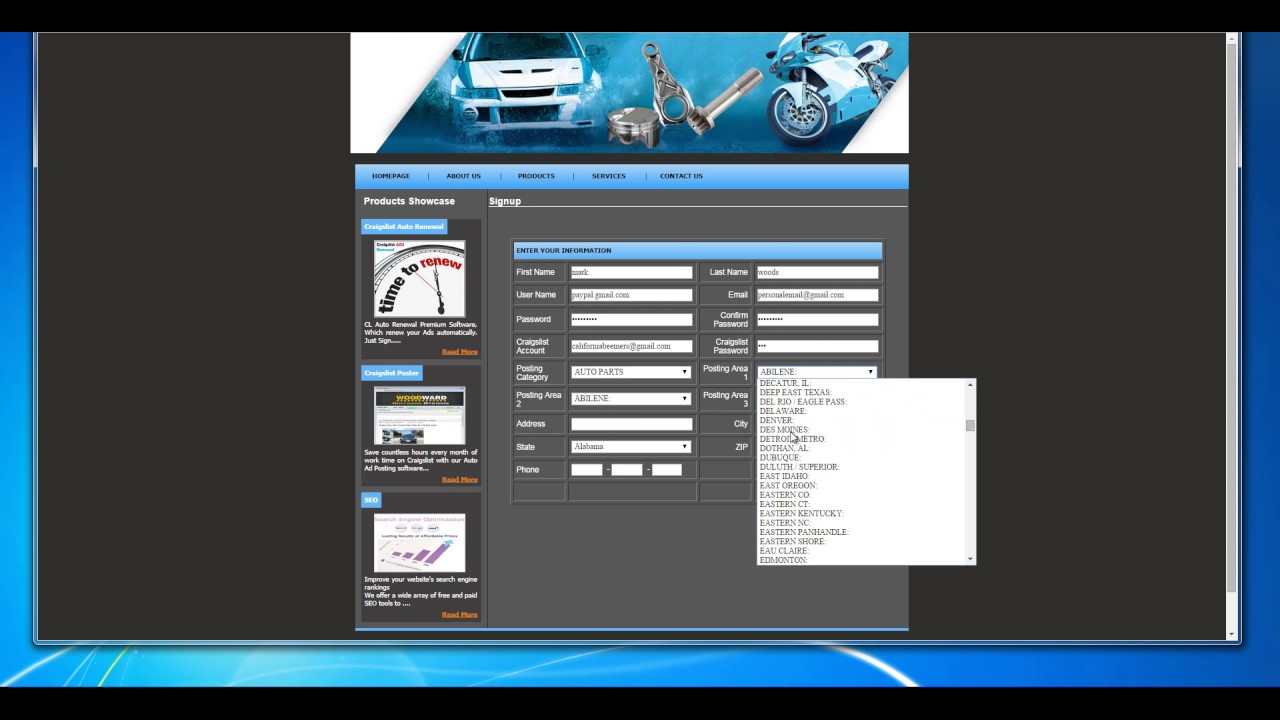Choose EASTERN SHORE option
This screenshot has height=720, width=1280.
point(862,542)
